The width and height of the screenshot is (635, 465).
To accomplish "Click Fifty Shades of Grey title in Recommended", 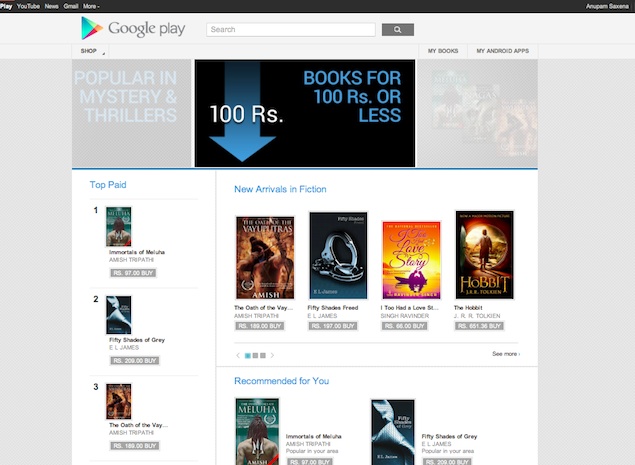I will 450,437.
